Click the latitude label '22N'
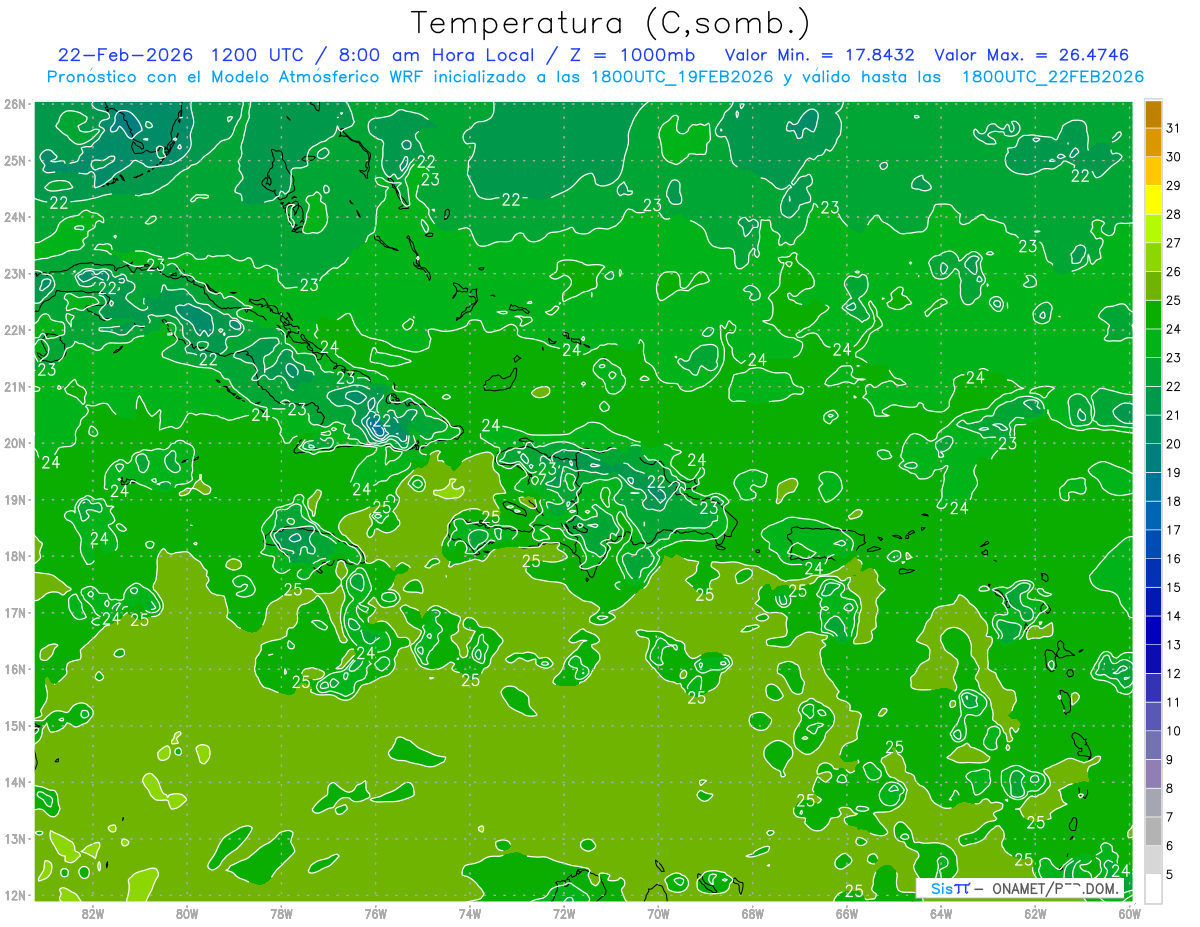 (15, 330)
